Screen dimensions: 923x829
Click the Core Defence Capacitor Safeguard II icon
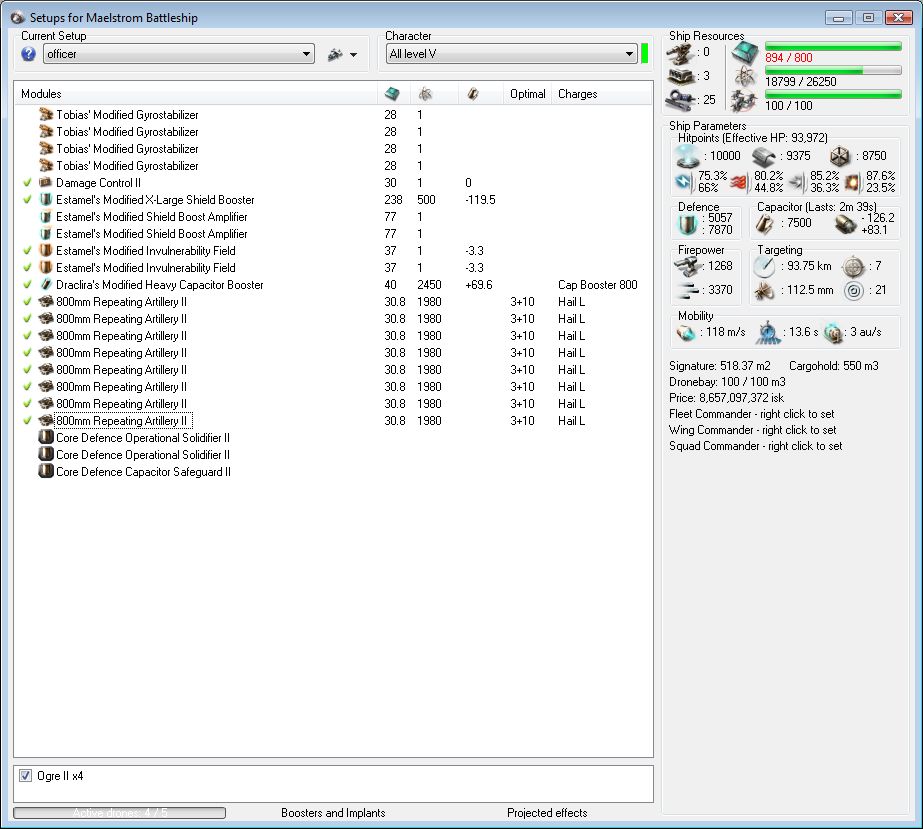(46, 472)
